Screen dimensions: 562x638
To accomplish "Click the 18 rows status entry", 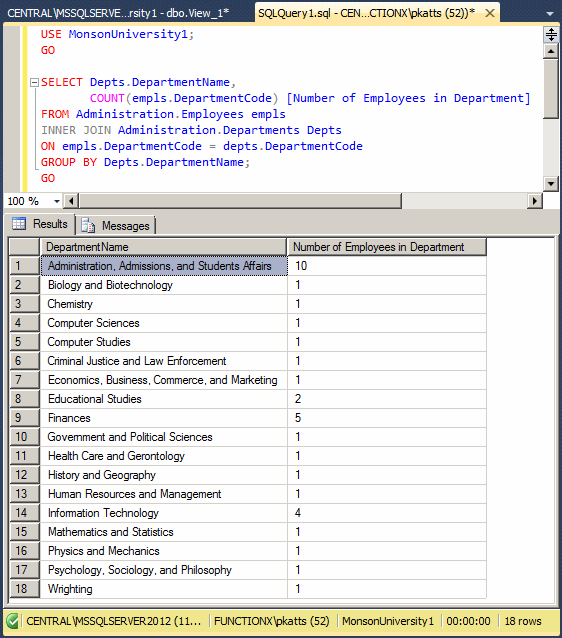I will (523, 621).
